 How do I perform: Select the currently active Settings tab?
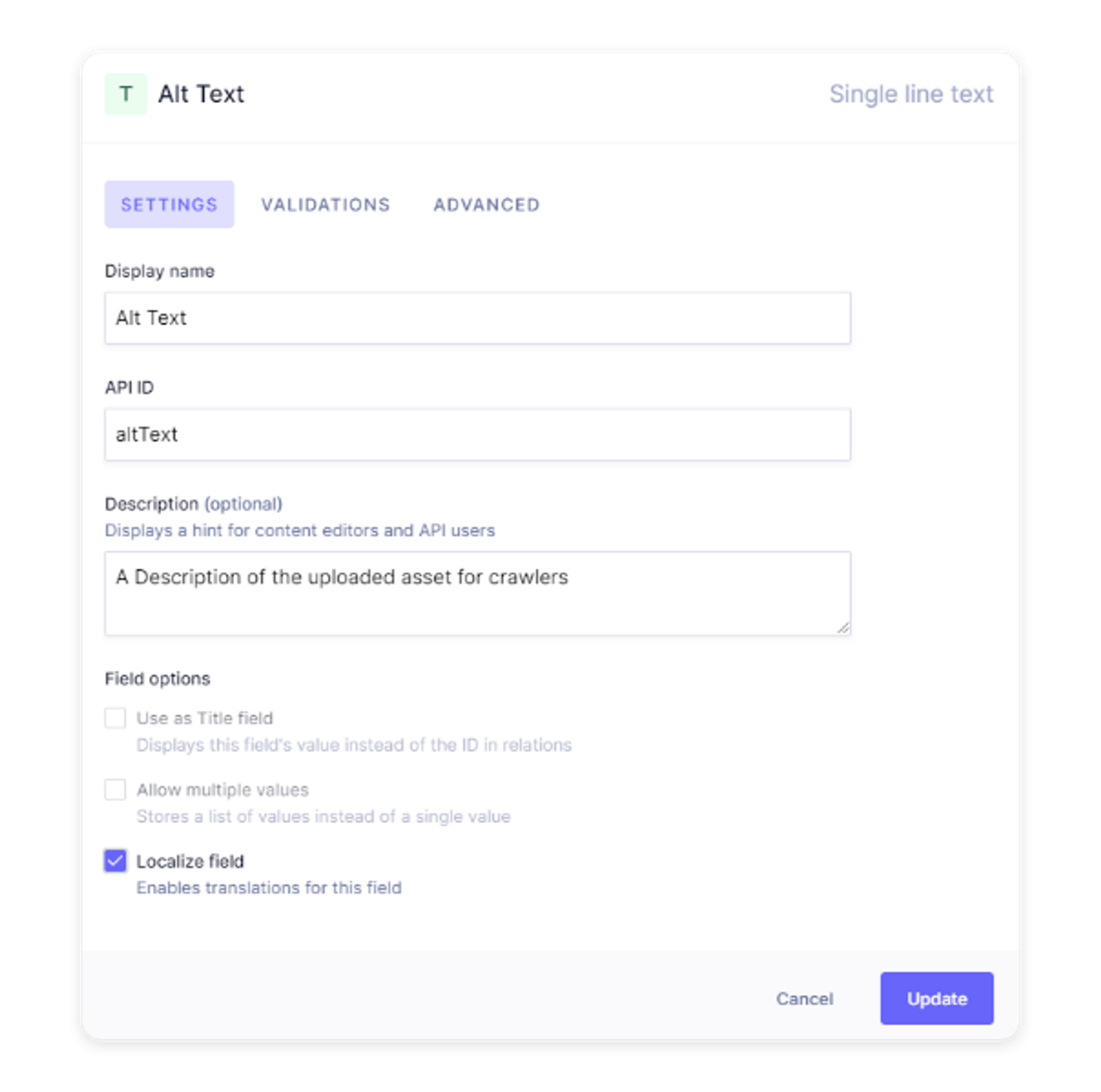(x=169, y=204)
